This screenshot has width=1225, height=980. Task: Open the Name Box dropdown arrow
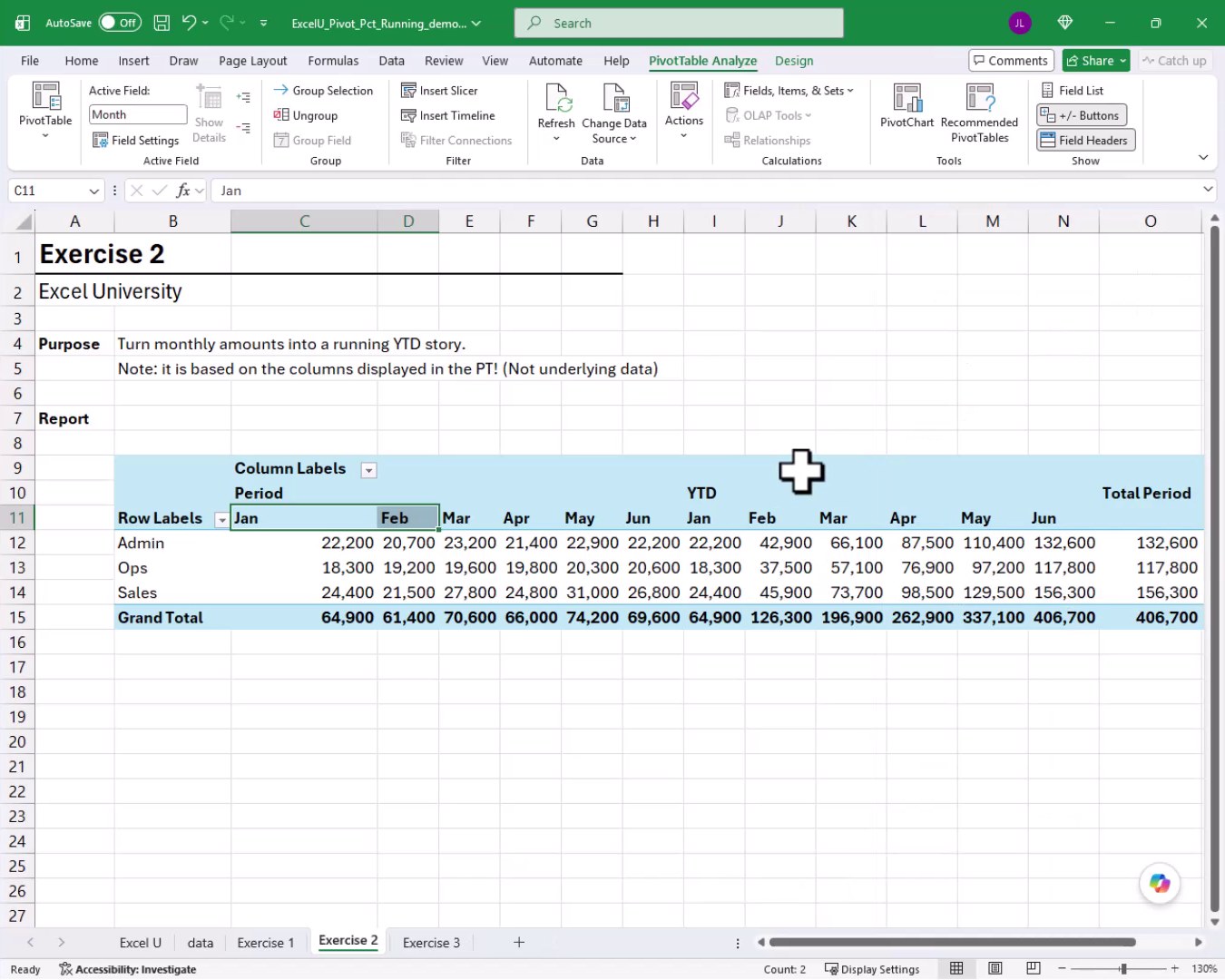click(x=93, y=191)
